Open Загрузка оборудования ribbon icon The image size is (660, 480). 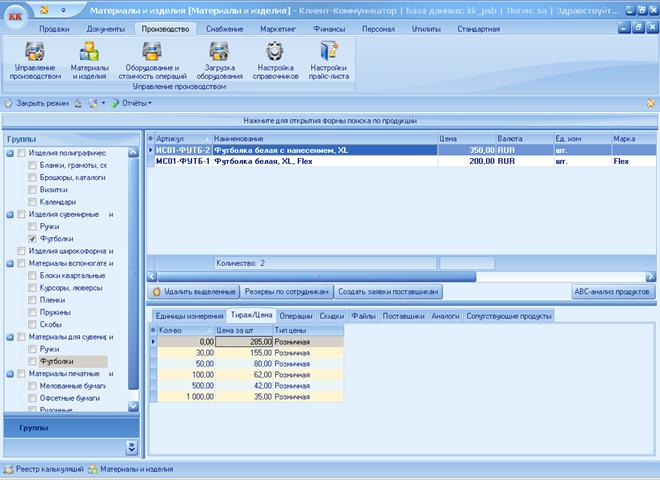(219, 52)
